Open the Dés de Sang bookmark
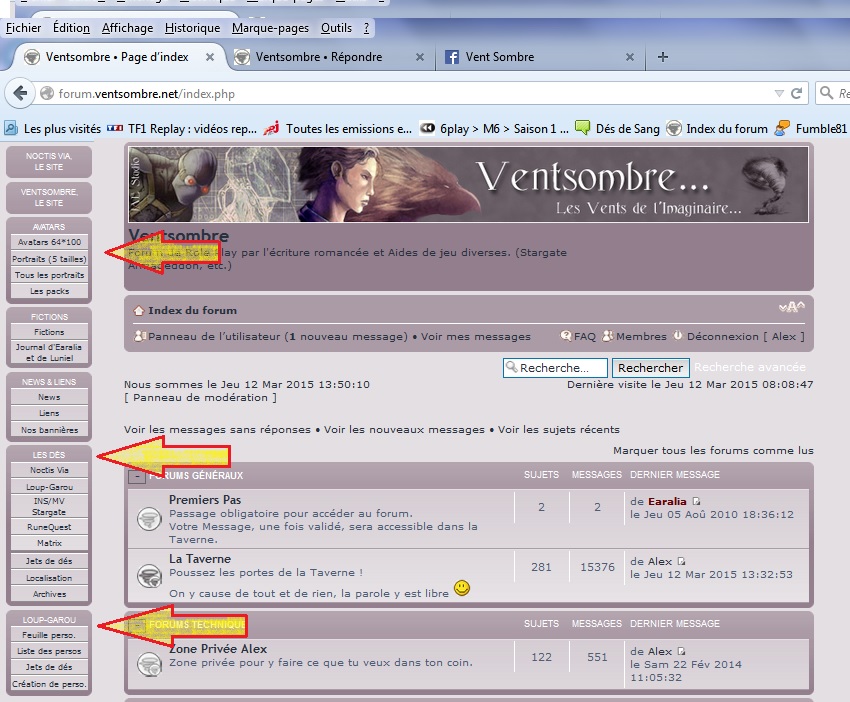This screenshot has height=702, width=850. pyautogui.click(x=614, y=128)
